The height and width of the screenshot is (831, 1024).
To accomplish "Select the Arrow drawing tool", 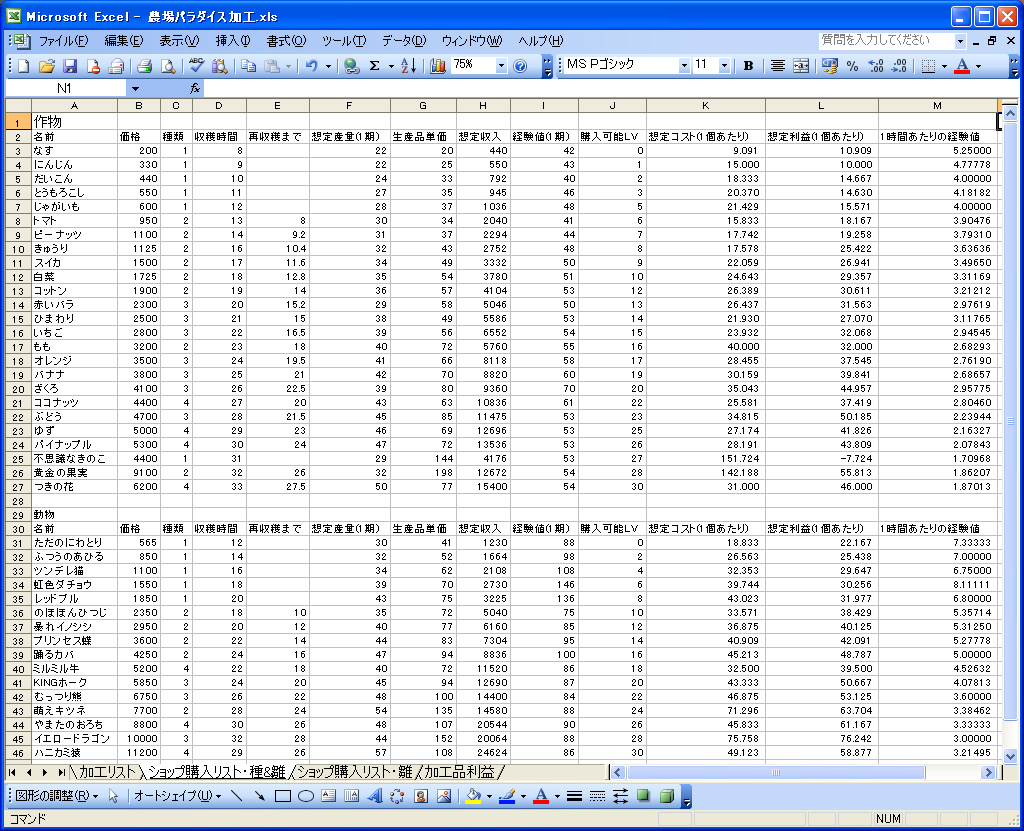I will pyautogui.click(x=260, y=796).
